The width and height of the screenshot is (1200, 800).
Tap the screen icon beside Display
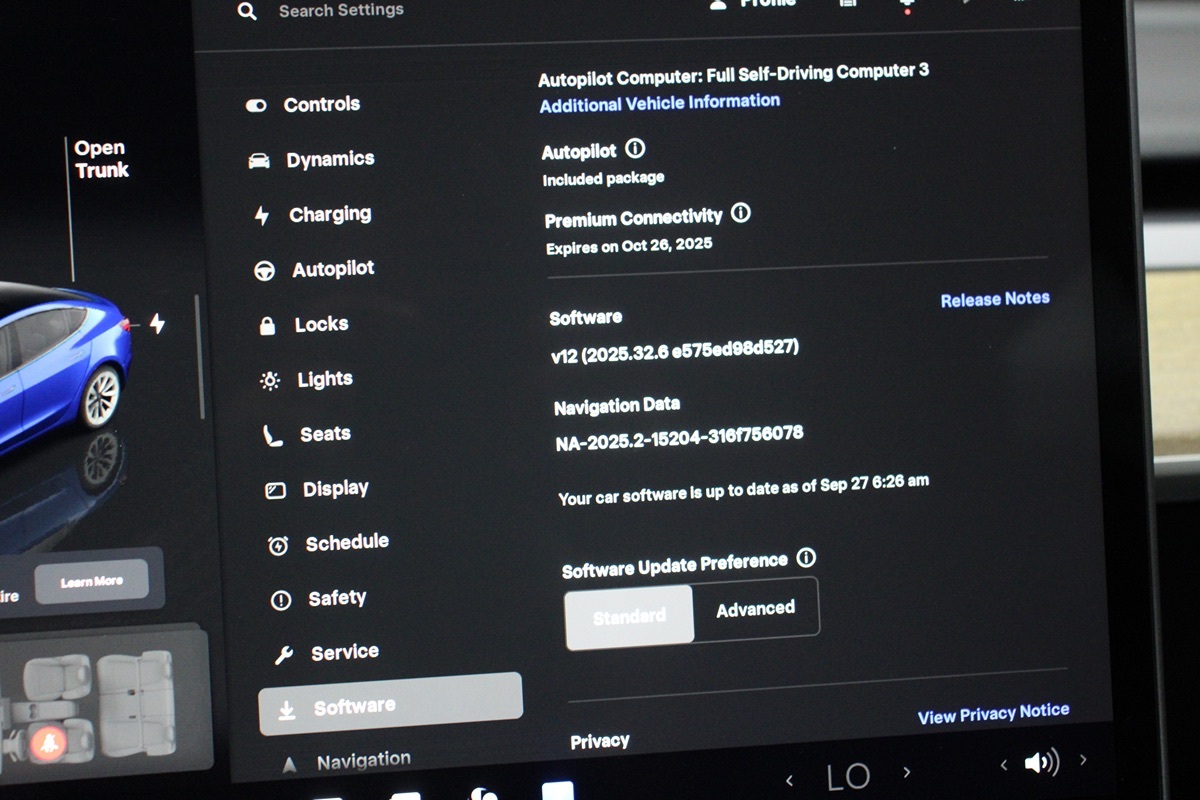[276, 490]
